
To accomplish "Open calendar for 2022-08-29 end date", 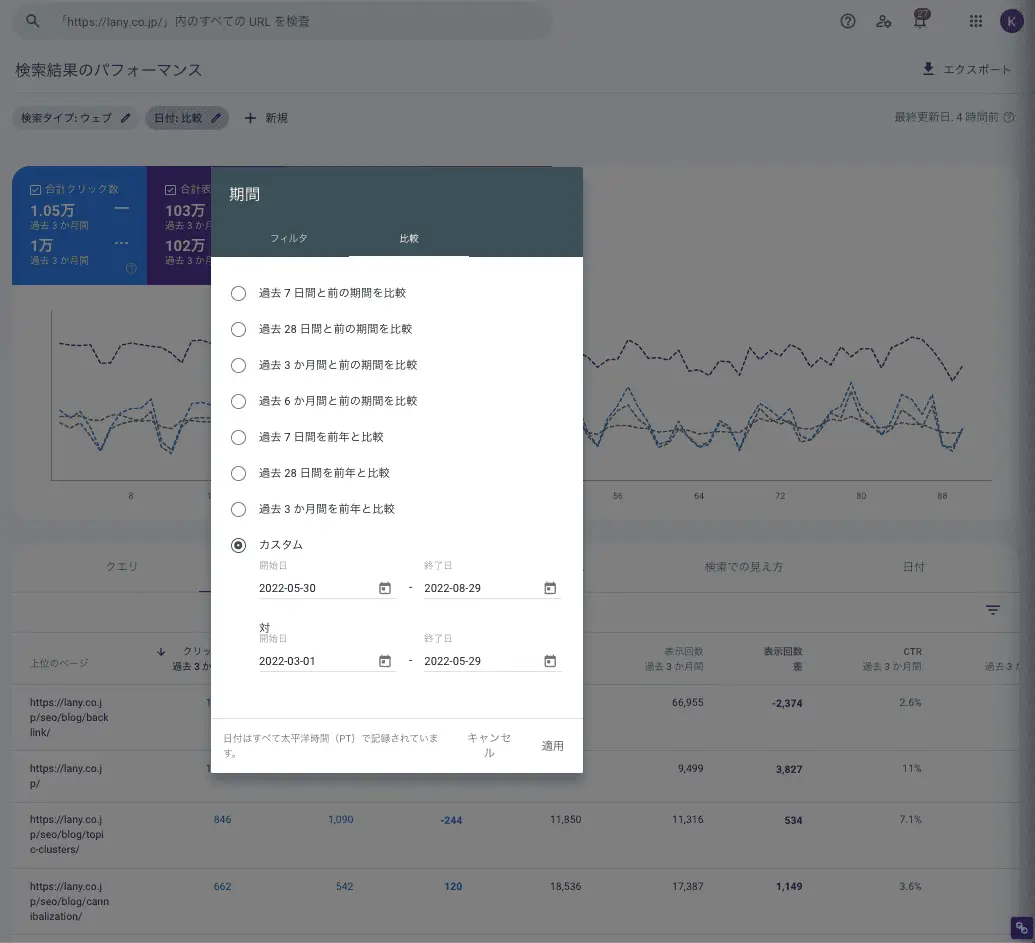I will (550, 588).
